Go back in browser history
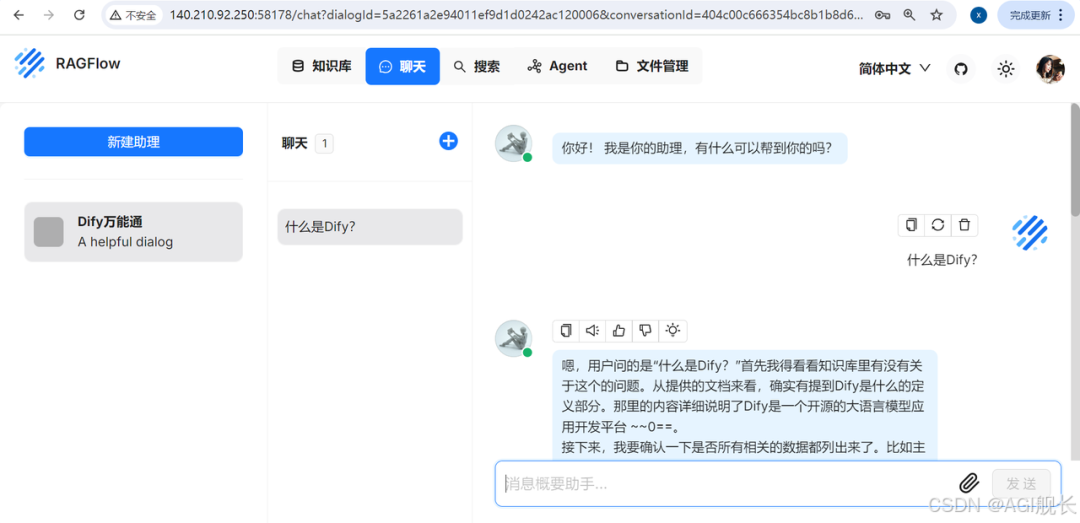Viewport: 1080px width, 523px height. click(x=19, y=14)
